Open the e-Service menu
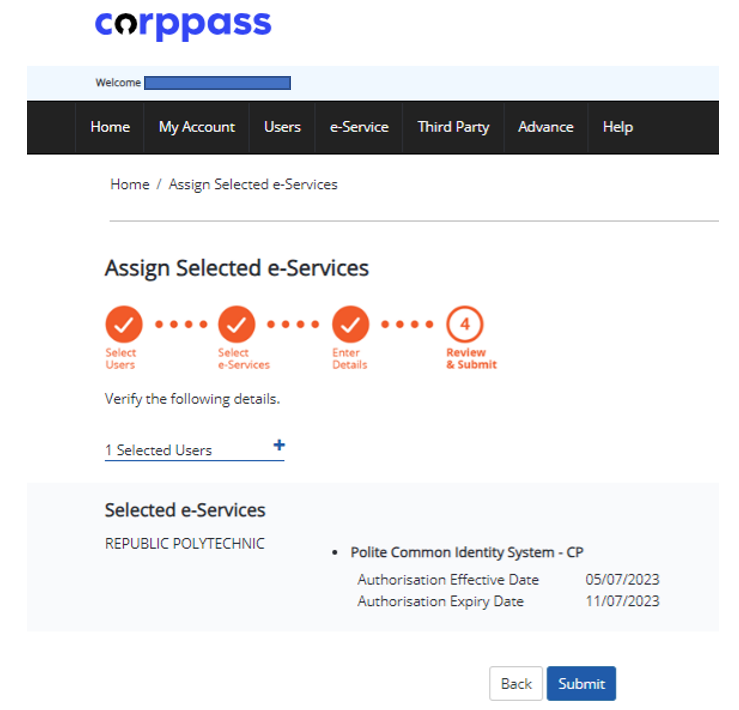 (359, 127)
